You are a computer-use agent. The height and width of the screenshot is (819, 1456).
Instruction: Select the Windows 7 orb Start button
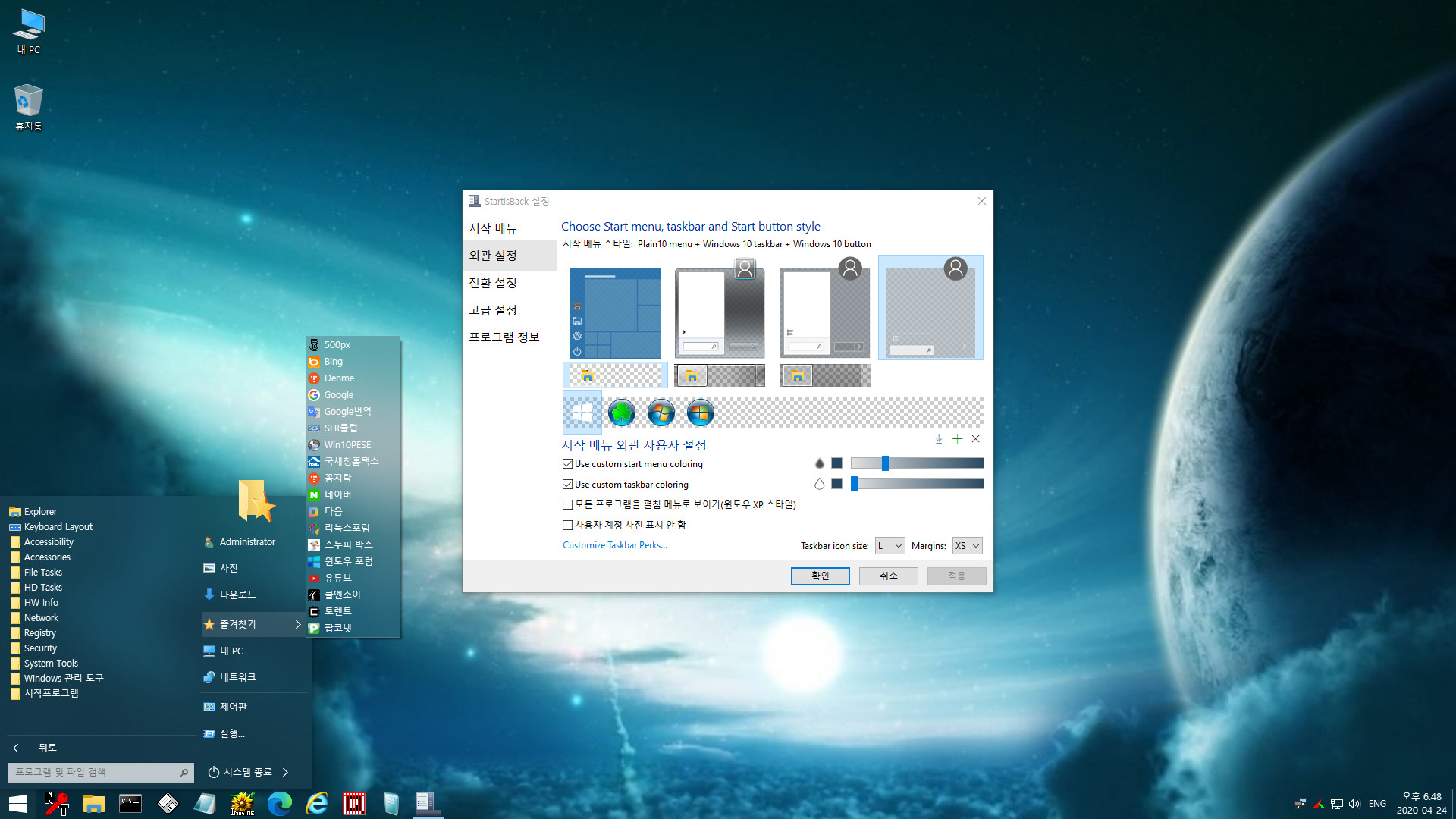(x=661, y=413)
